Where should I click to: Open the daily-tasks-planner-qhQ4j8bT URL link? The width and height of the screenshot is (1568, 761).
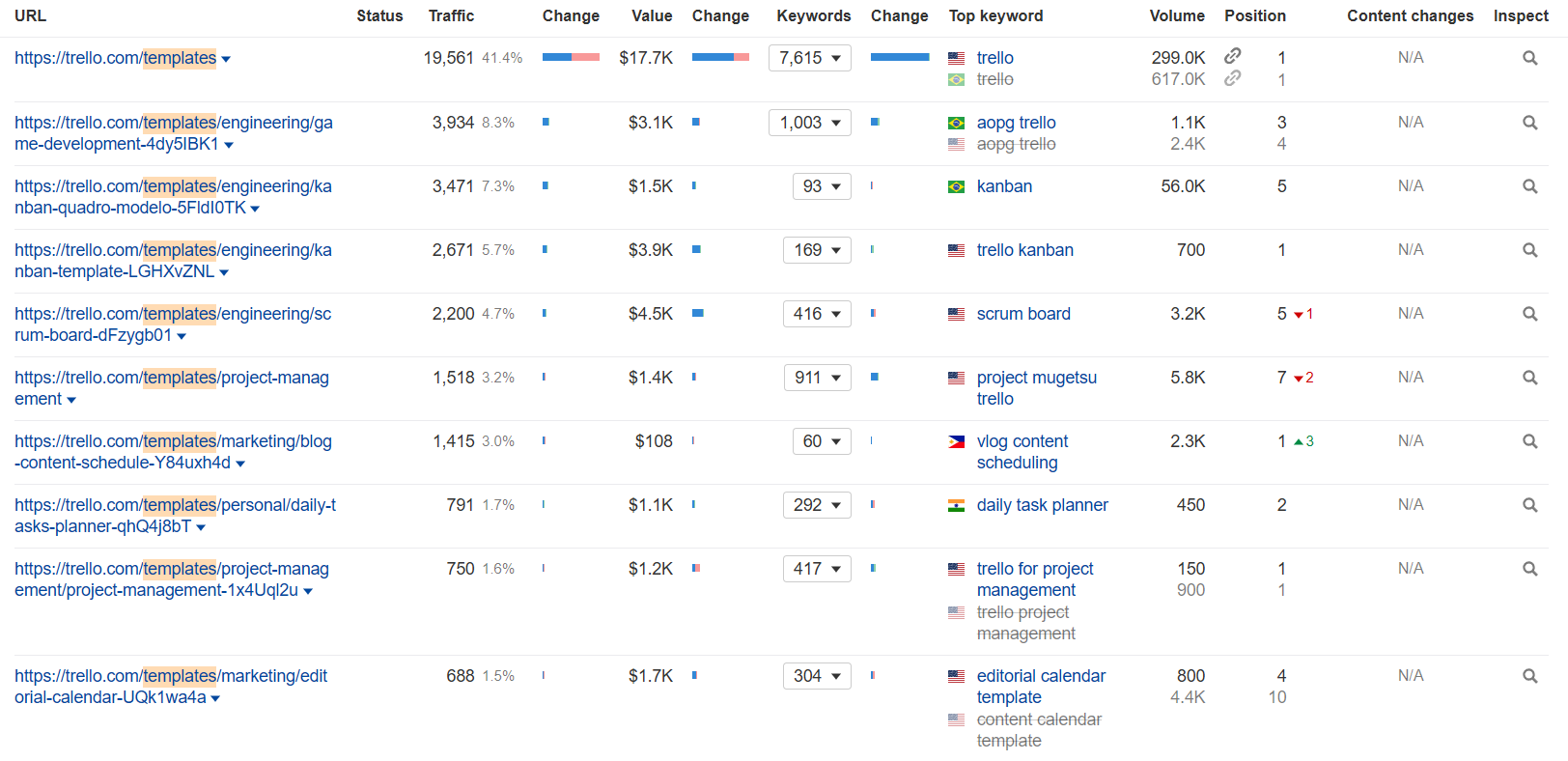[175, 516]
